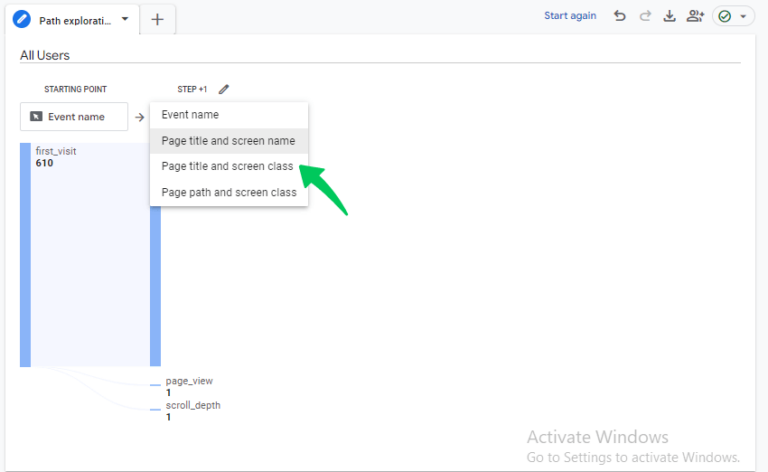Click the blue pencil Path exploration tab icon
Screen dimensions: 768x472
coord(22,19)
